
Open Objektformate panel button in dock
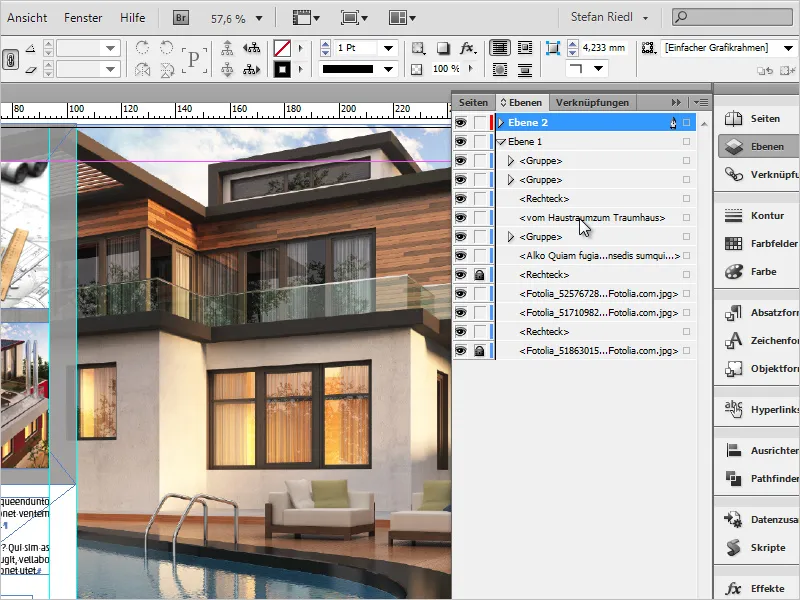759,368
